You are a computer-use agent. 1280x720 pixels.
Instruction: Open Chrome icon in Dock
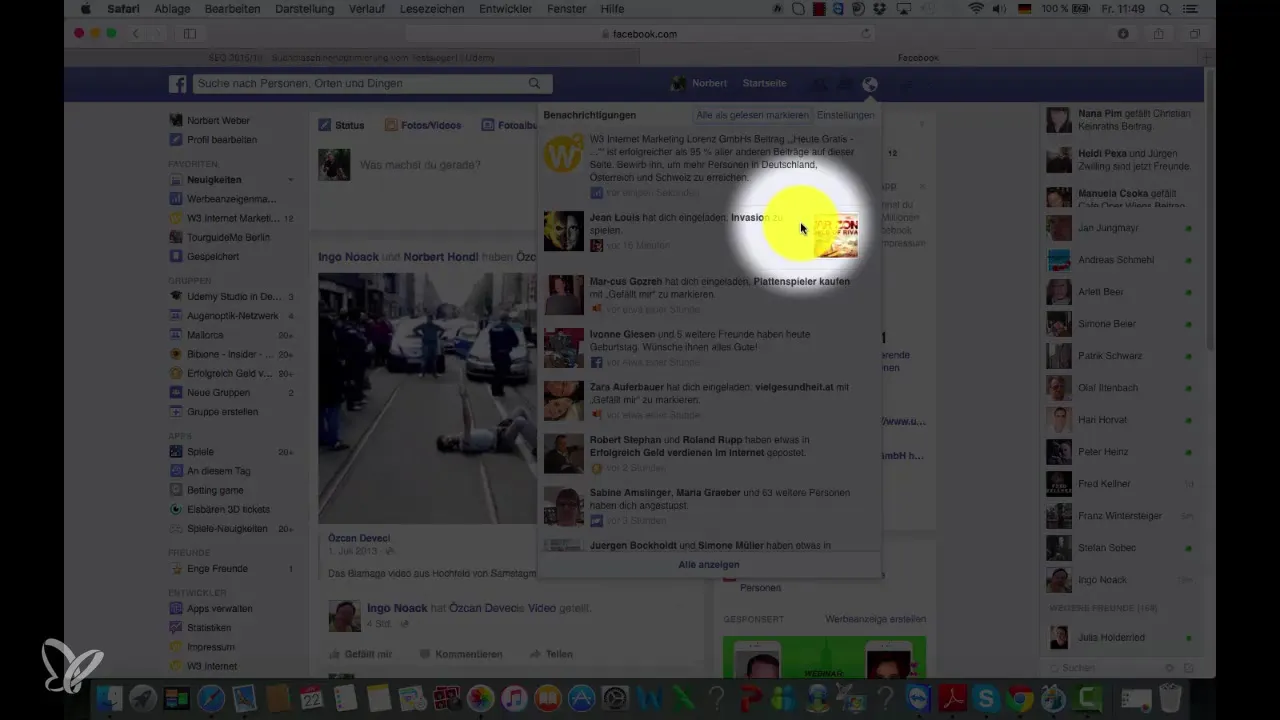click(x=1019, y=698)
